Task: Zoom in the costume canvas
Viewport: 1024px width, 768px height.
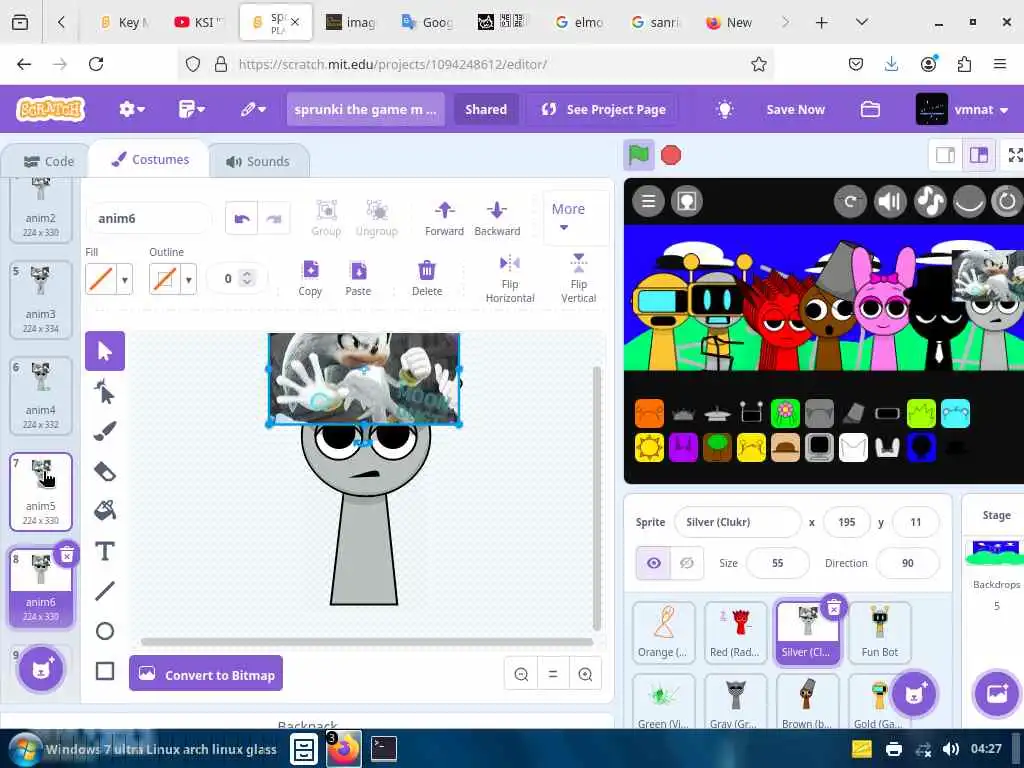Action: tap(585, 674)
